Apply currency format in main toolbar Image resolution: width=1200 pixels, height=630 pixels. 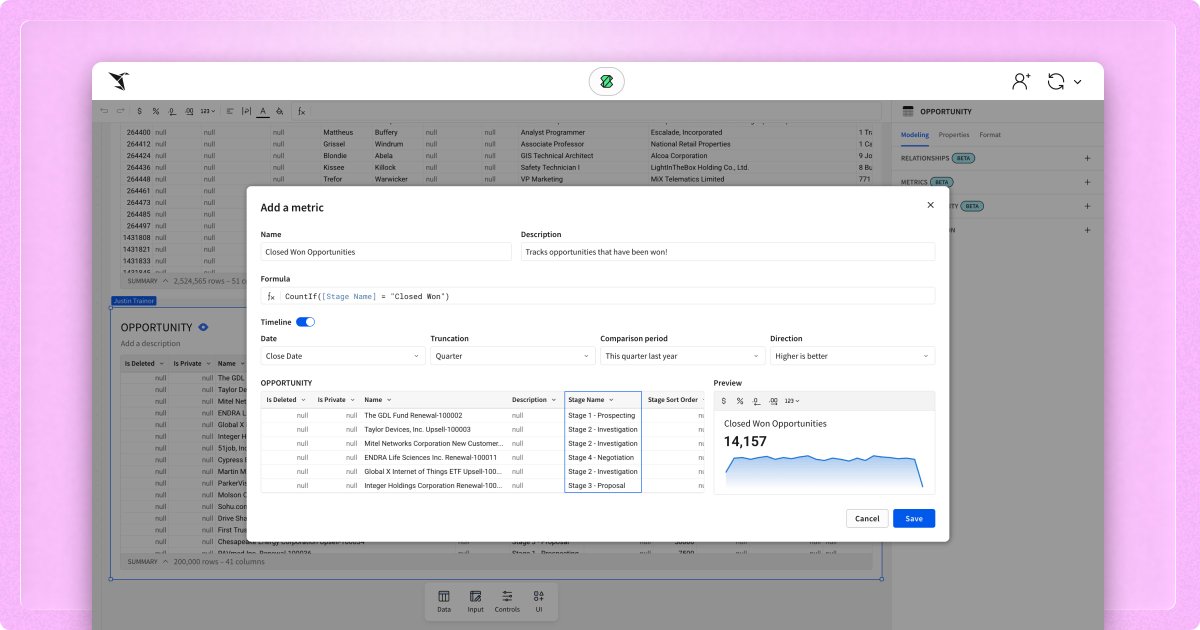(x=139, y=111)
